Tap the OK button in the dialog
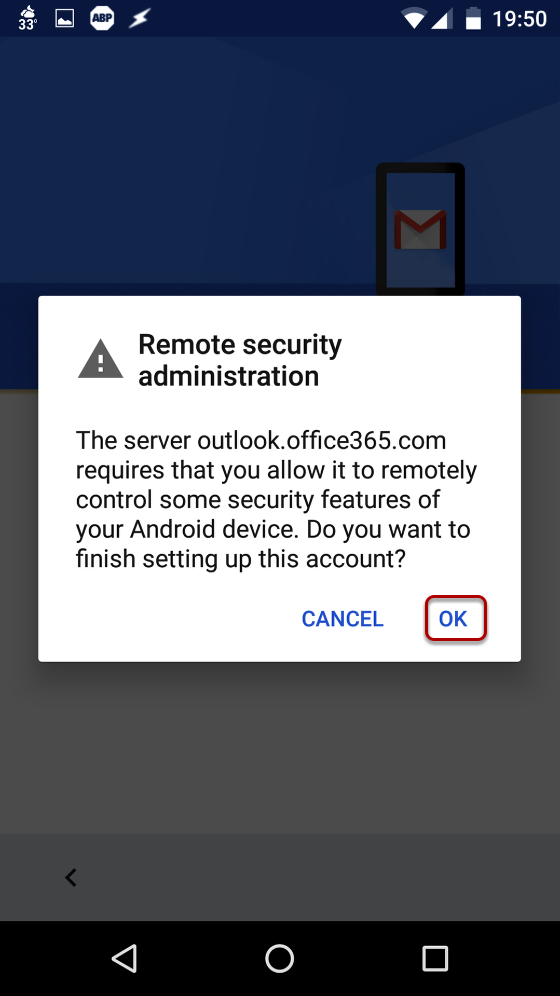560x996 pixels. [x=455, y=618]
